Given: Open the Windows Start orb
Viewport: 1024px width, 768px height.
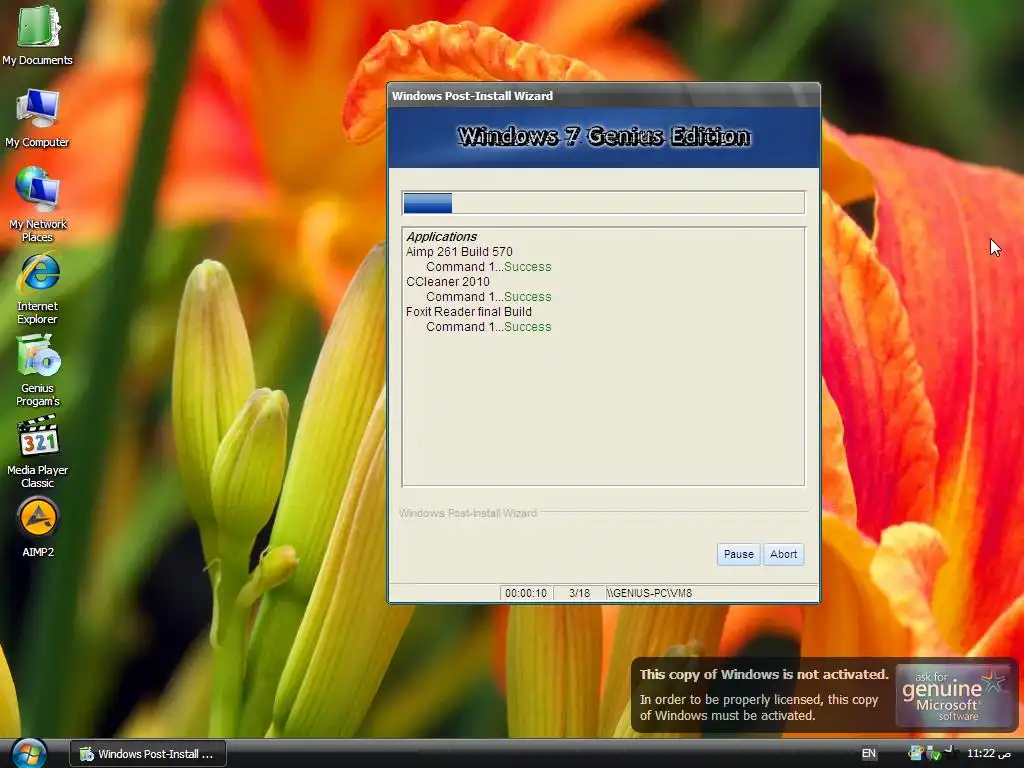Looking at the screenshot, I should coord(29,753).
